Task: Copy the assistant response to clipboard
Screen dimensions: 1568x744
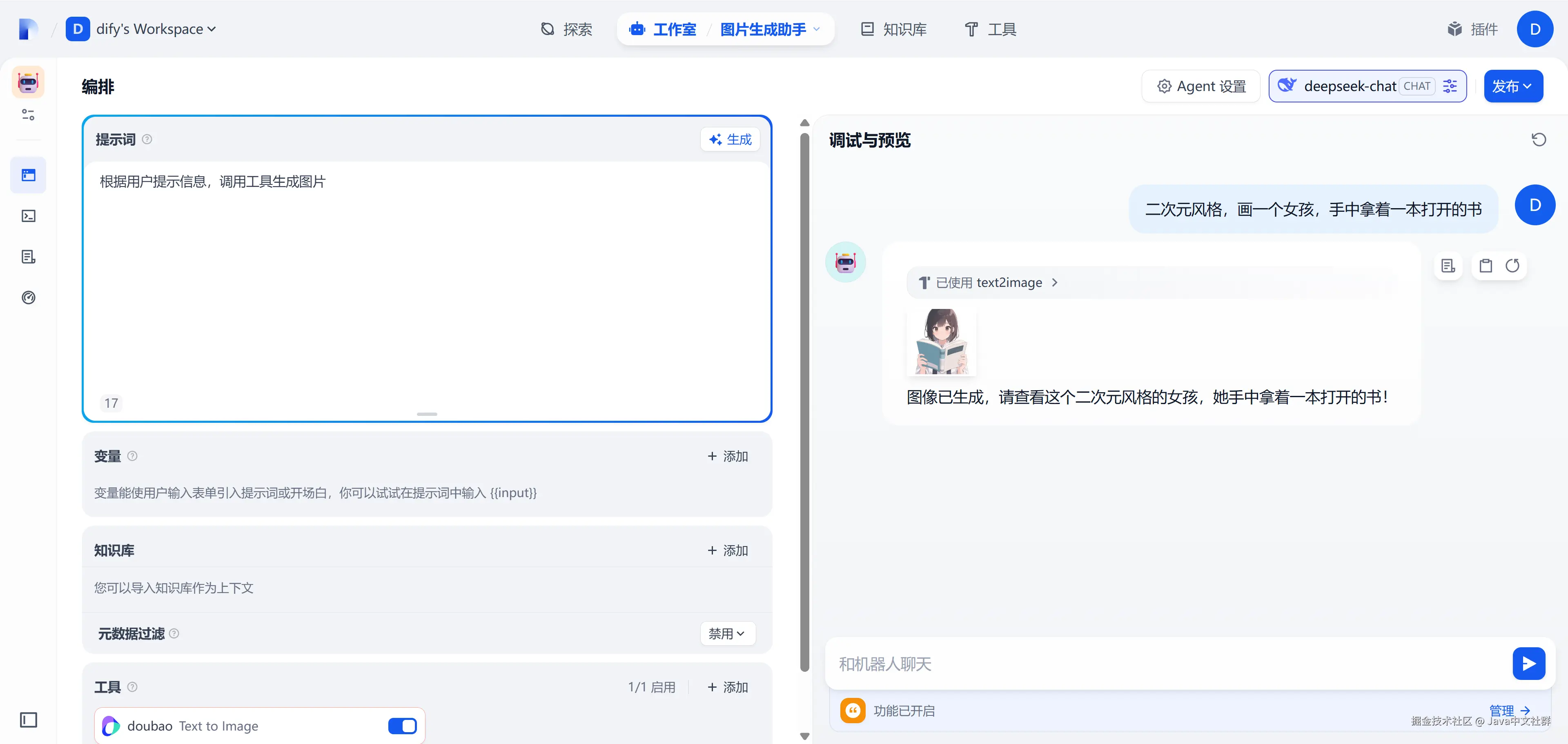Action: pos(1485,266)
